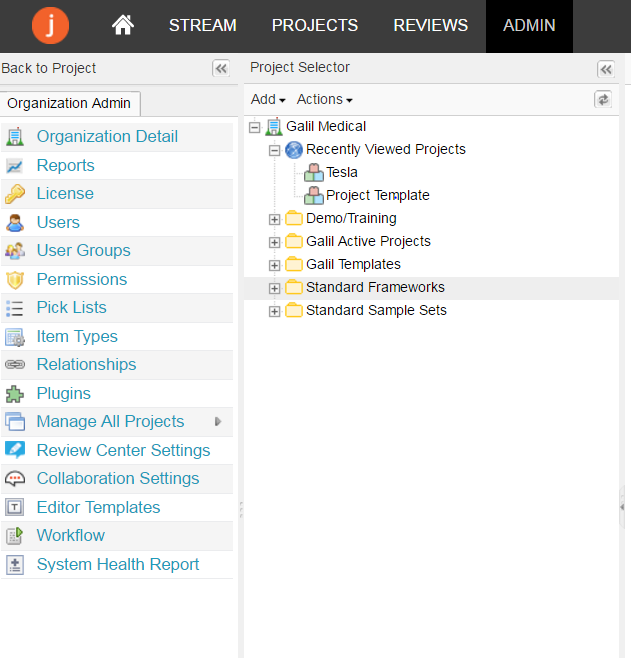
Task: Expand the Standard Sample Sets folder
Action: [x=274, y=311]
